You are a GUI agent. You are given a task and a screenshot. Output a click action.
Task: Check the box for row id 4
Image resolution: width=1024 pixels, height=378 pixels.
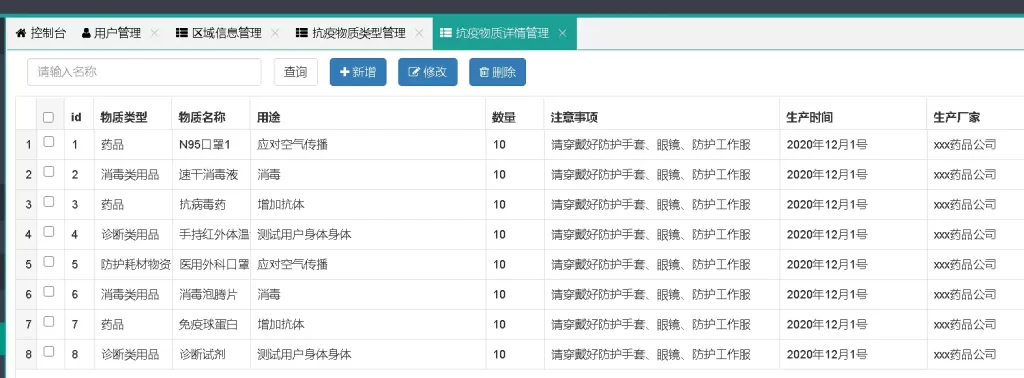[x=48, y=232]
